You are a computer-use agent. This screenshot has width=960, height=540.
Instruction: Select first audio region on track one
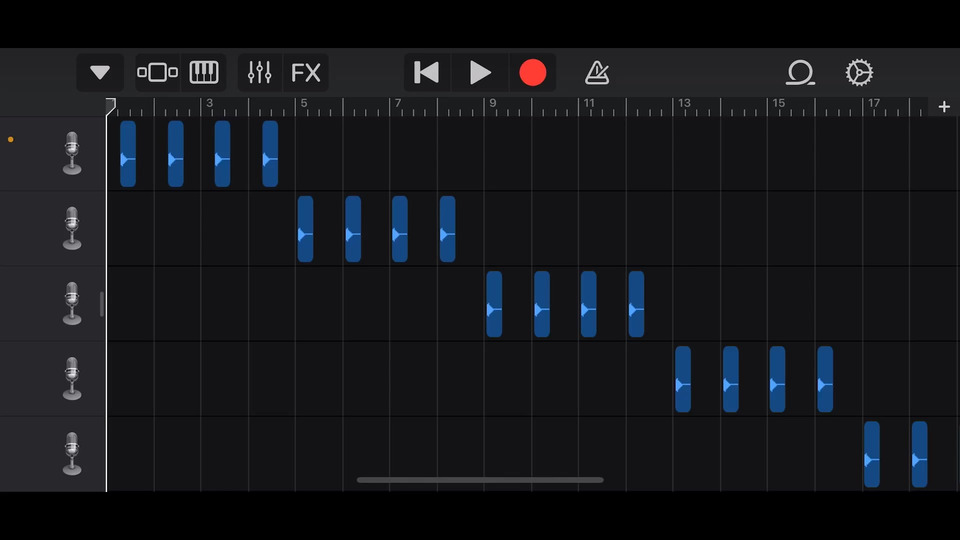click(128, 154)
